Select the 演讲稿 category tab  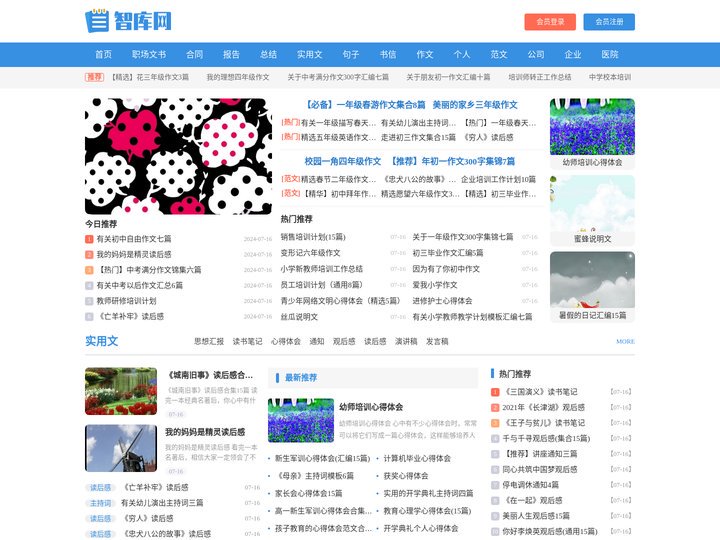[406, 341]
